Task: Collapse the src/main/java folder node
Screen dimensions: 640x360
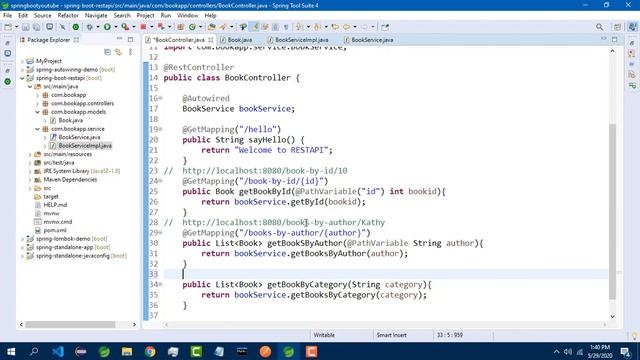Action: point(30,87)
